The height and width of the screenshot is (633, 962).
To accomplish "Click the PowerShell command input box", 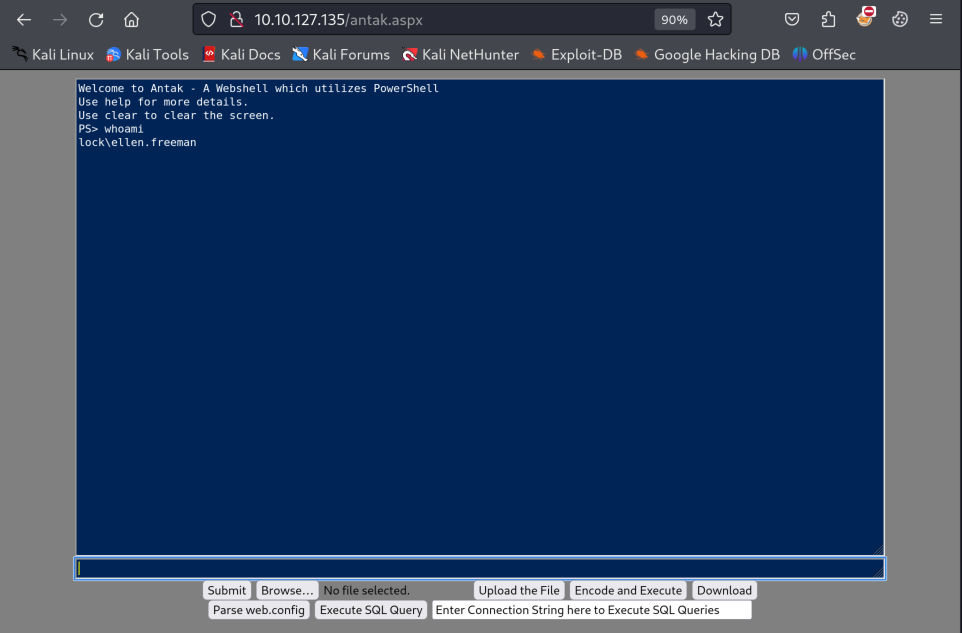I will tap(478, 568).
